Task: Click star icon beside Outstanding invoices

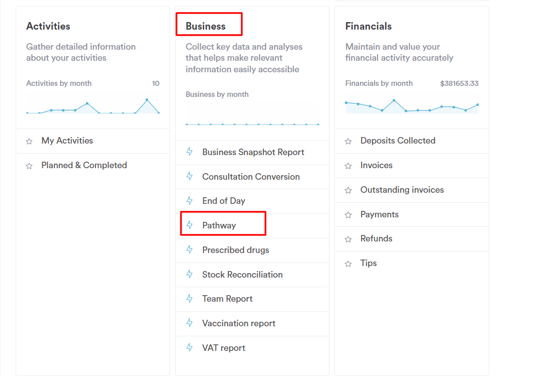Action: click(x=348, y=190)
